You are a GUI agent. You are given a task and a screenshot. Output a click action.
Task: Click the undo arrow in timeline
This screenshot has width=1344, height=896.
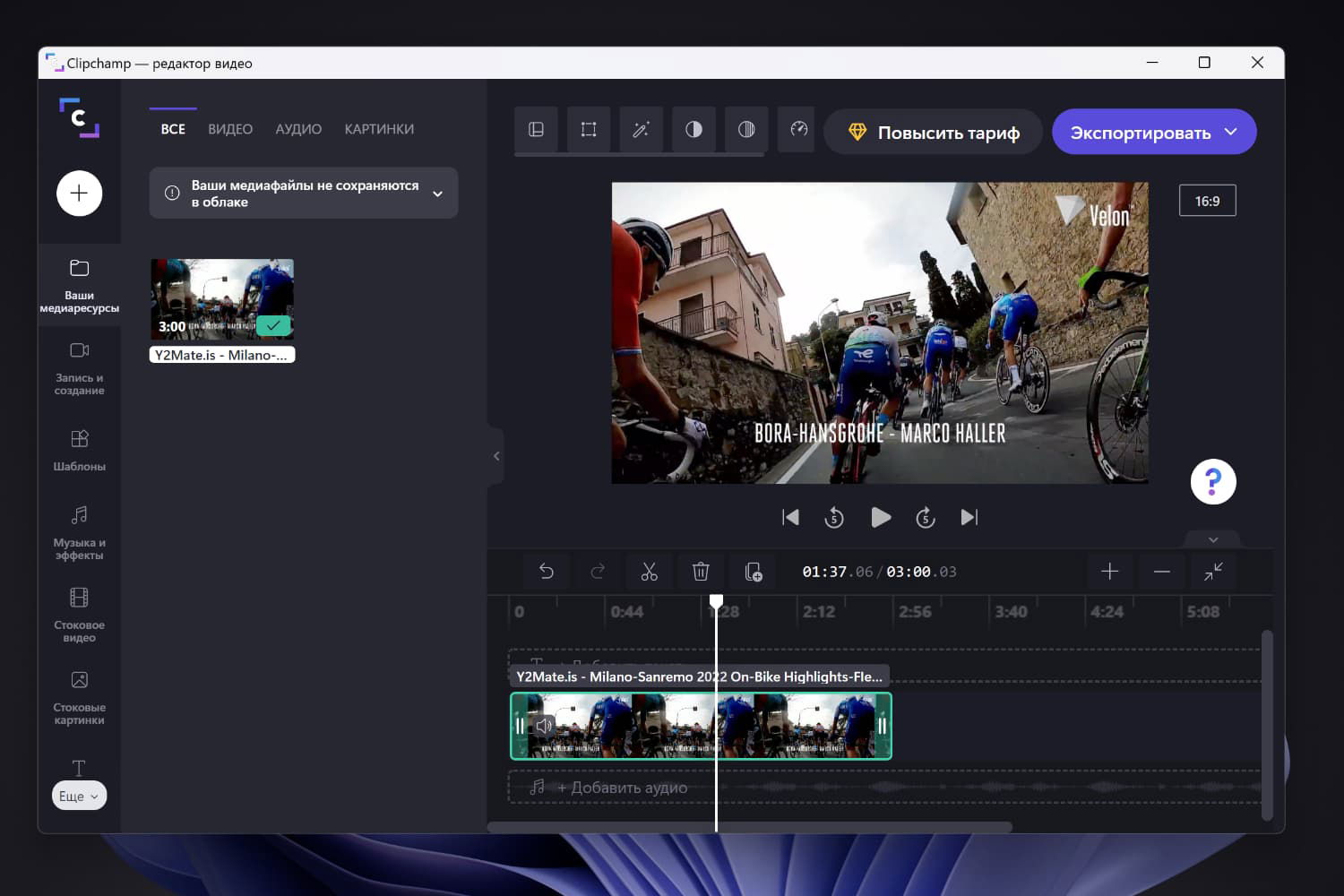pyautogui.click(x=546, y=572)
